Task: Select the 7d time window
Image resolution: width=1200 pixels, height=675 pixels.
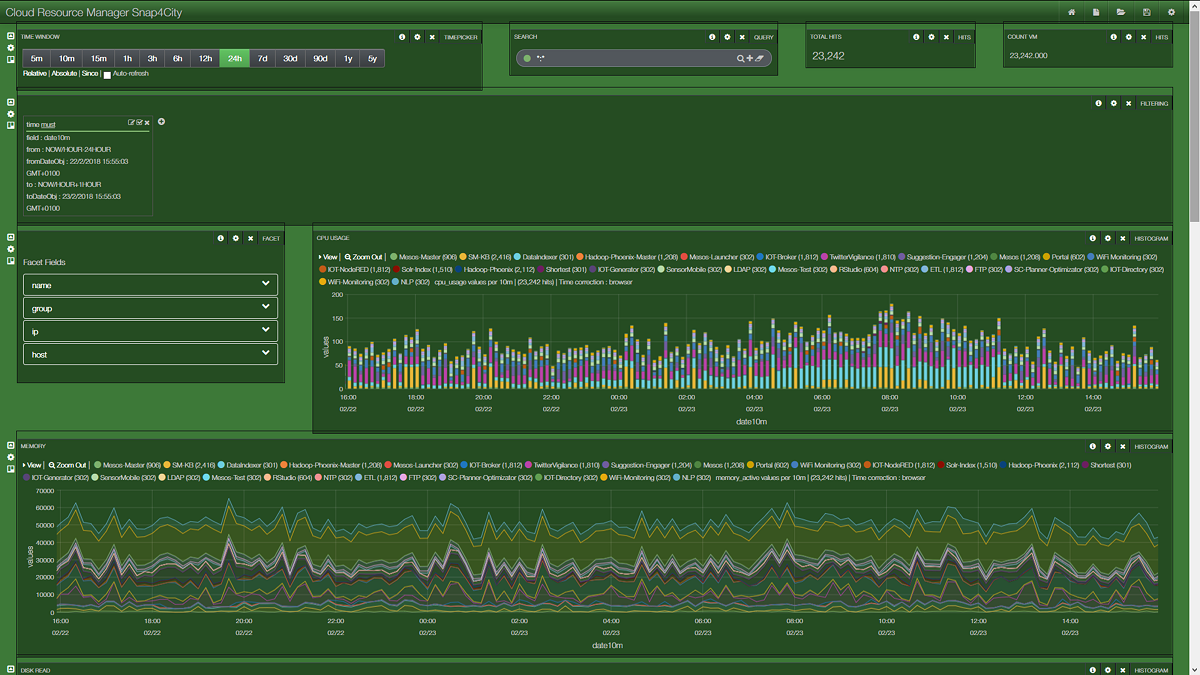Action: click(x=262, y=59)
